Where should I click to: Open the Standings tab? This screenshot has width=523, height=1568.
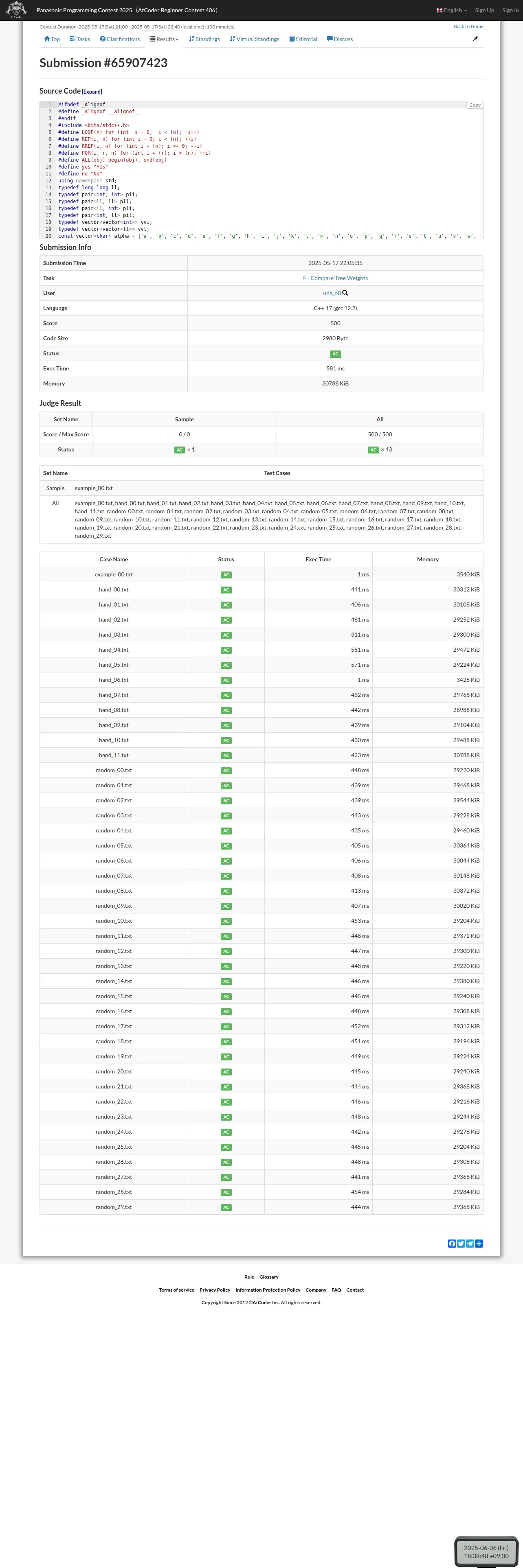tap(204, 39)
